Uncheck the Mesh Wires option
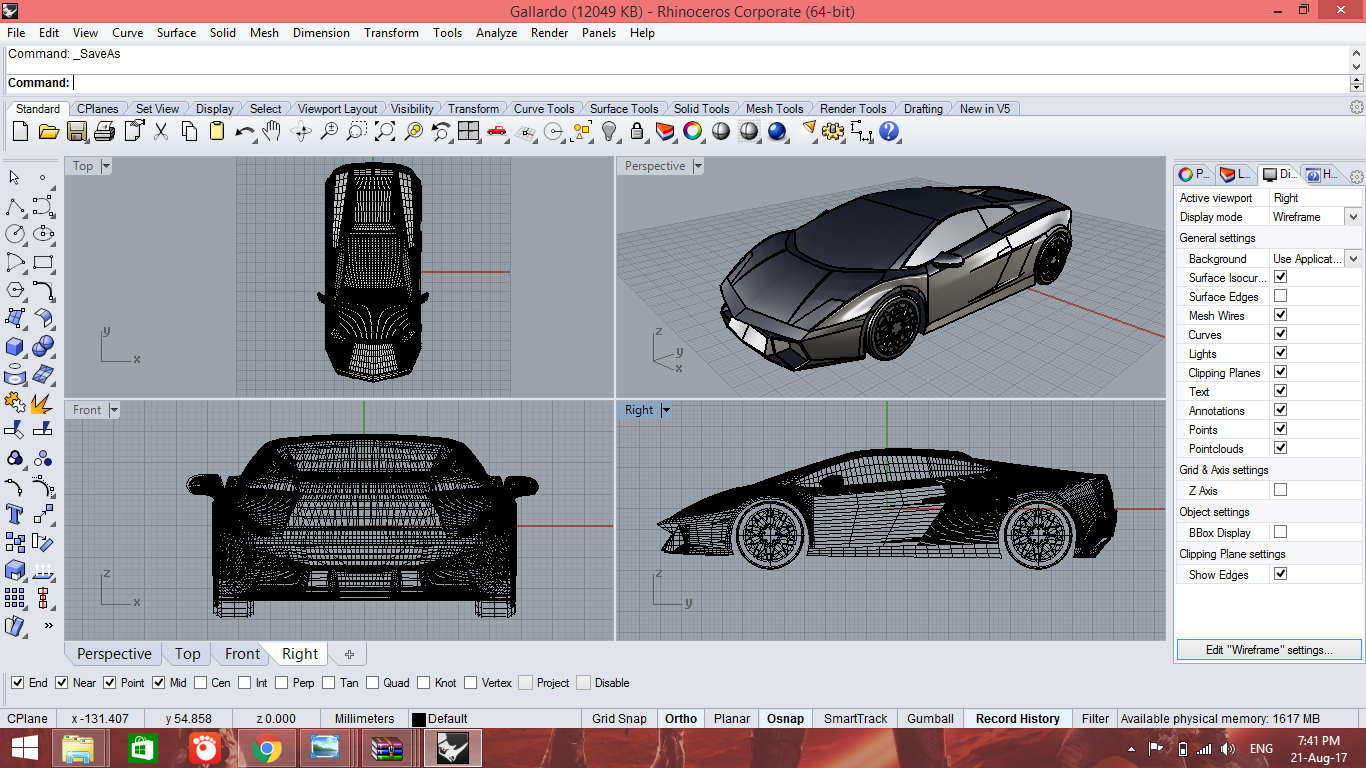 point(1280,316)
